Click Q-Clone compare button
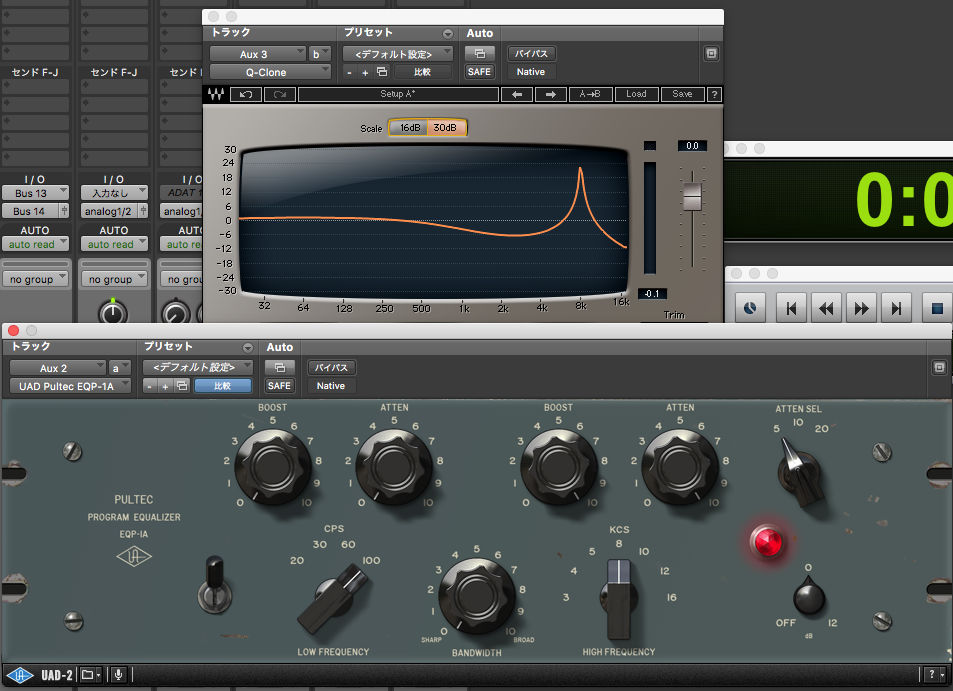 tap(422, 72)
